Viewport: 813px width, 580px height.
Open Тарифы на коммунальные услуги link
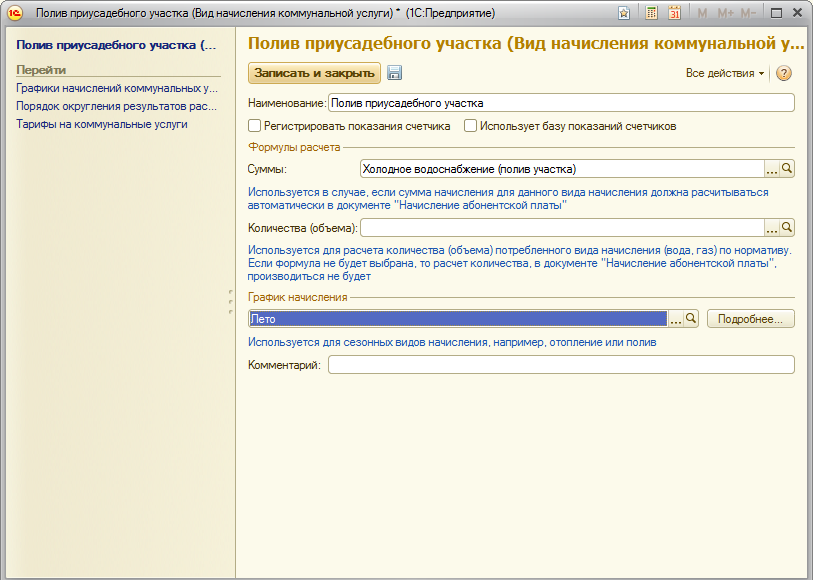(101, 124)
